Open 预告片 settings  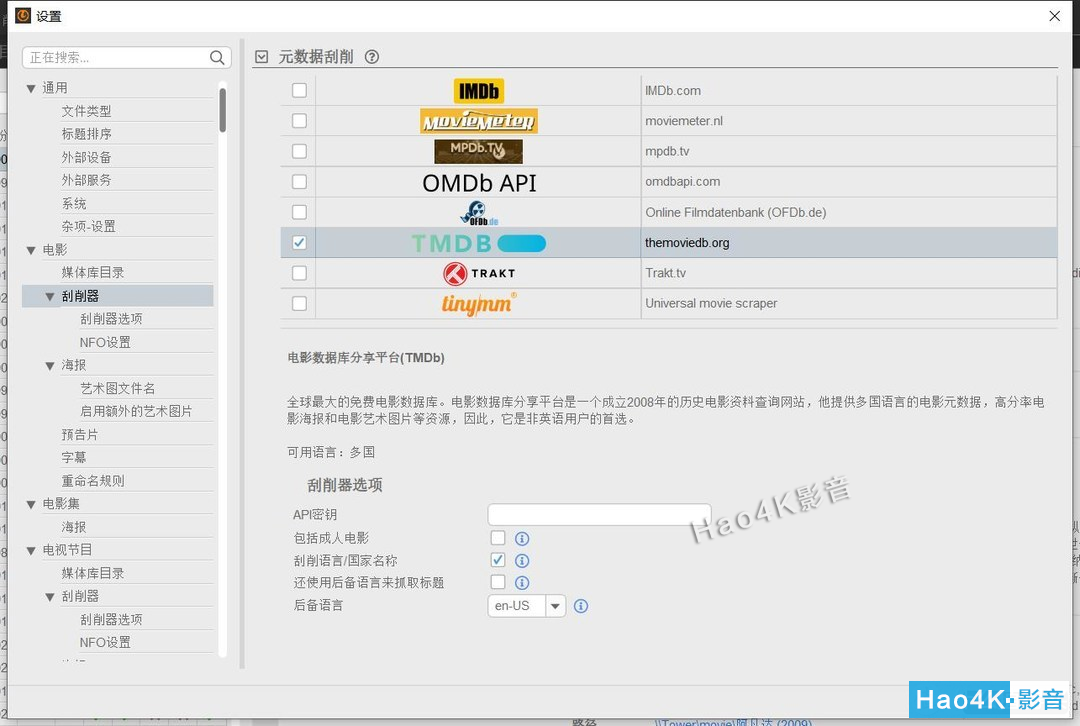coord(80,435)
